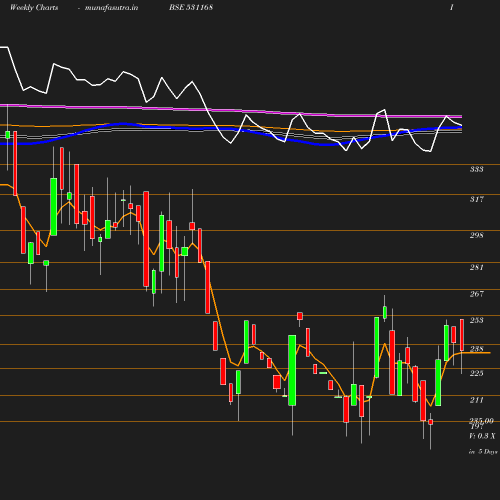This screenshot has width=500, height=500.
Task: Click the 267 price level label
Action: point(477,294)
